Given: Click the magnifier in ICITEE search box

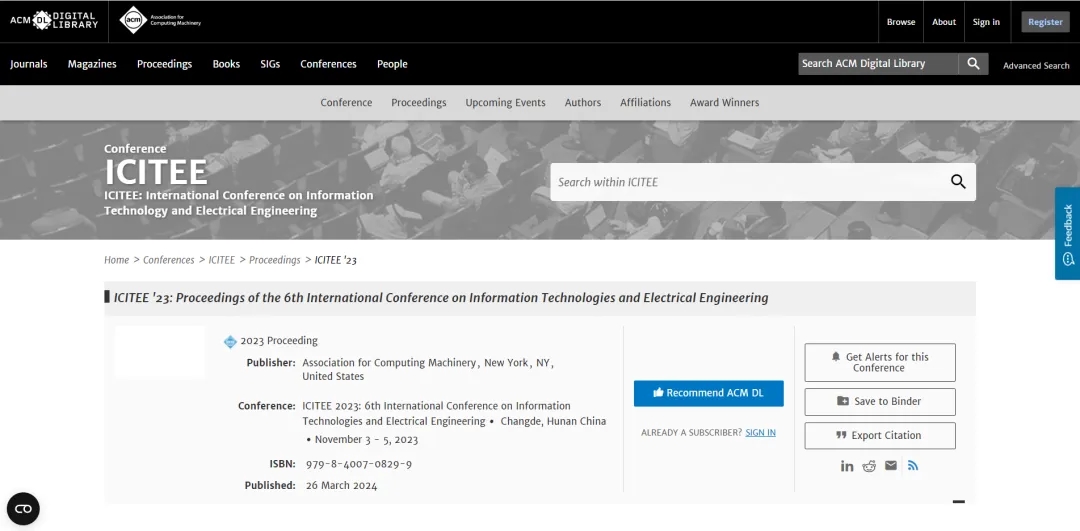Looking at the screenshot, I should pos(958,182).
